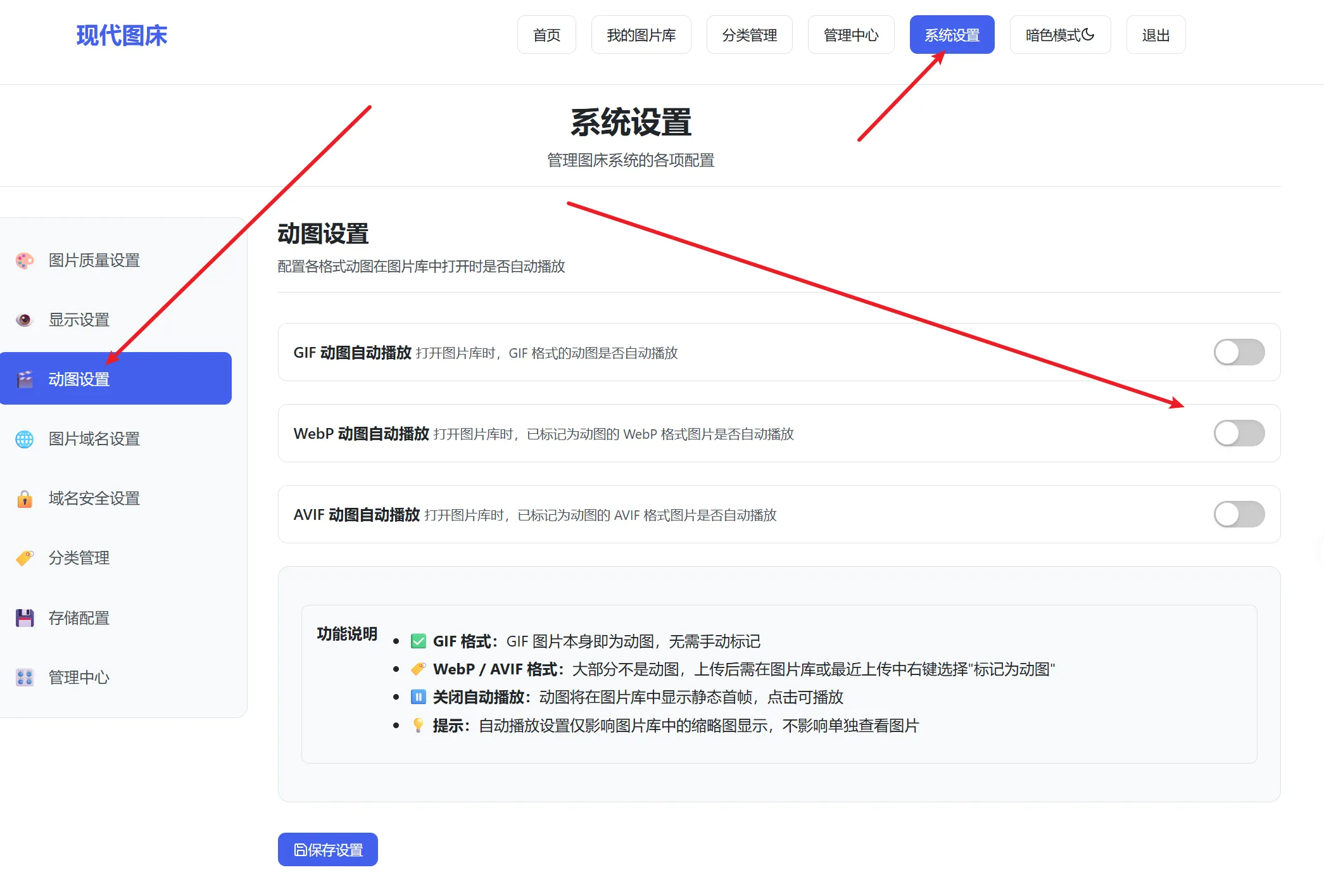
Task: Open 管理中心 in top navigation bar
Action: pos(850,35)
